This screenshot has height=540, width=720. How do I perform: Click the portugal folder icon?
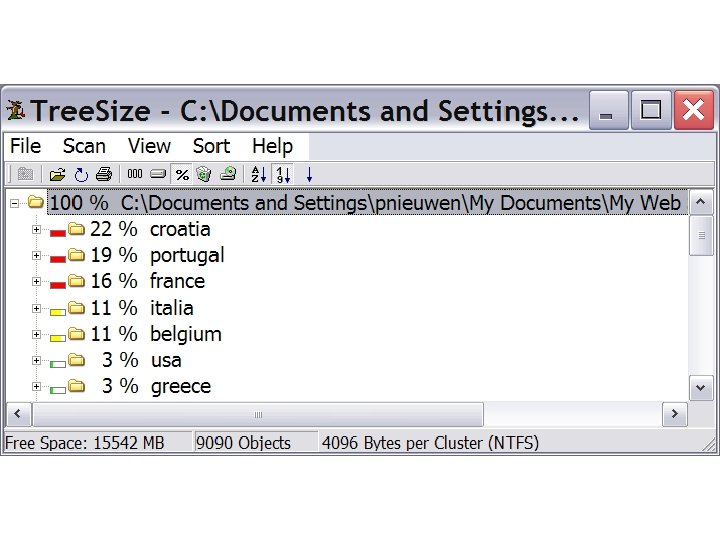[x=77, y=254]
